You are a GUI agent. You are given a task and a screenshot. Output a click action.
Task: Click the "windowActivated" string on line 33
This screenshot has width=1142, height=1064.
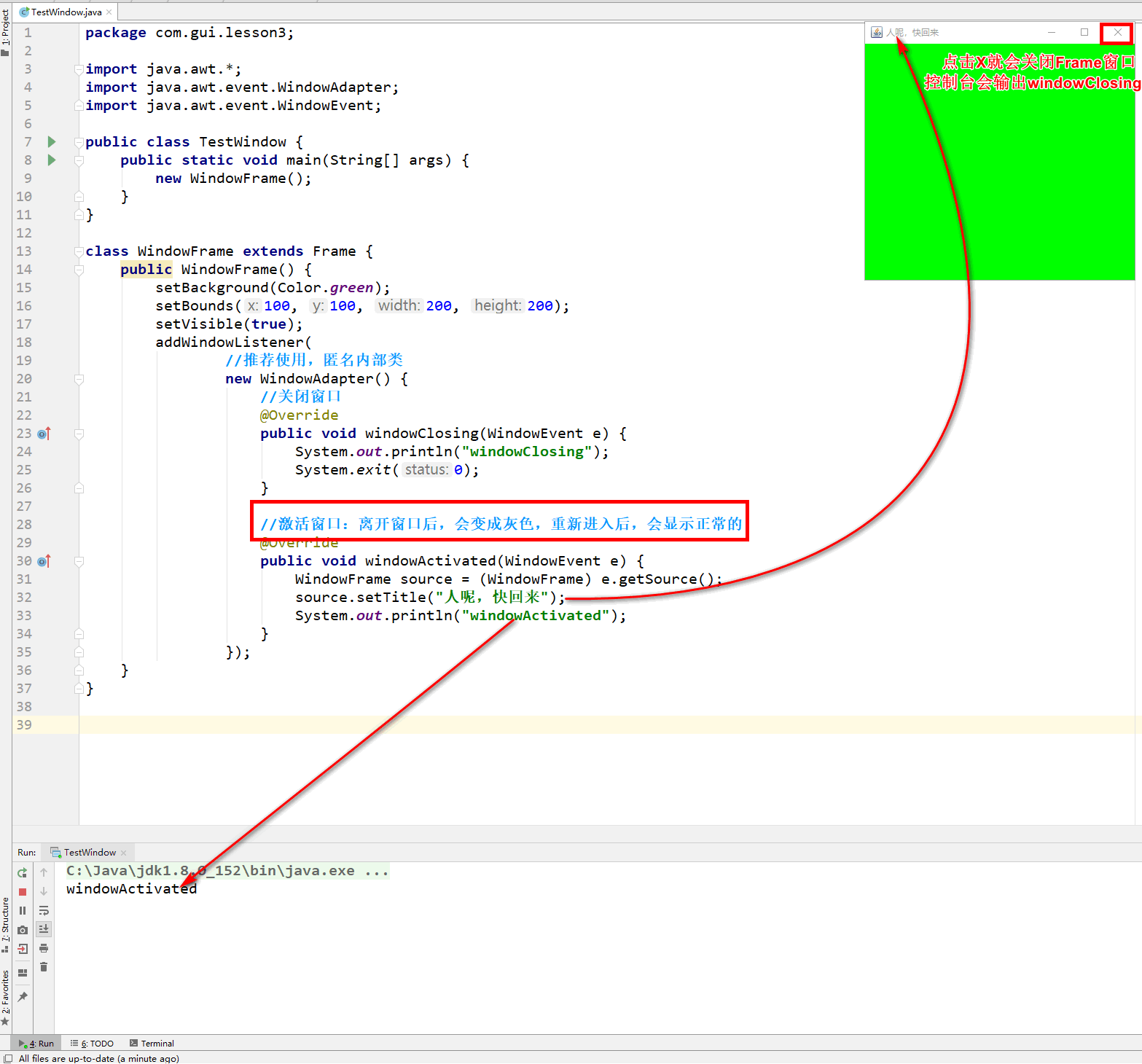[x=536, y=616]
